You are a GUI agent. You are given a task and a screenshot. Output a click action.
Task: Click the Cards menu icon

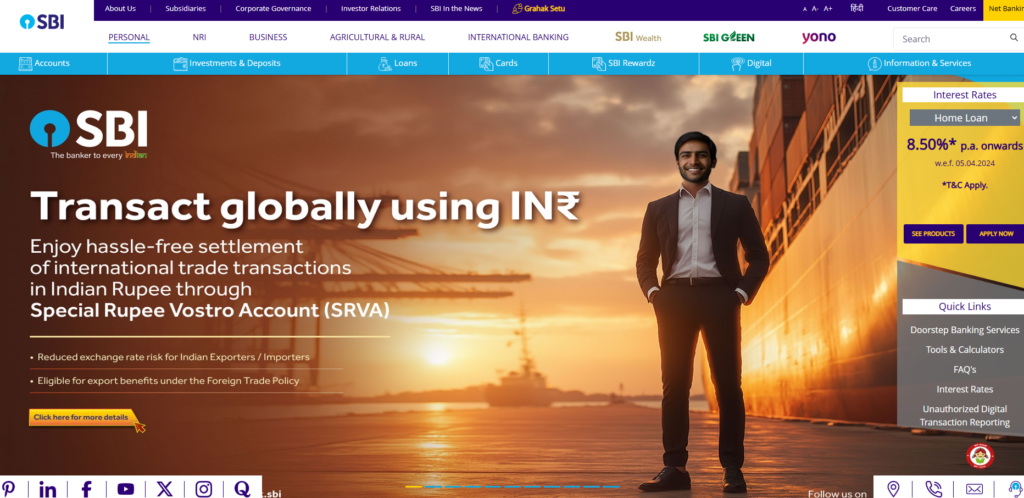(486, 63)
